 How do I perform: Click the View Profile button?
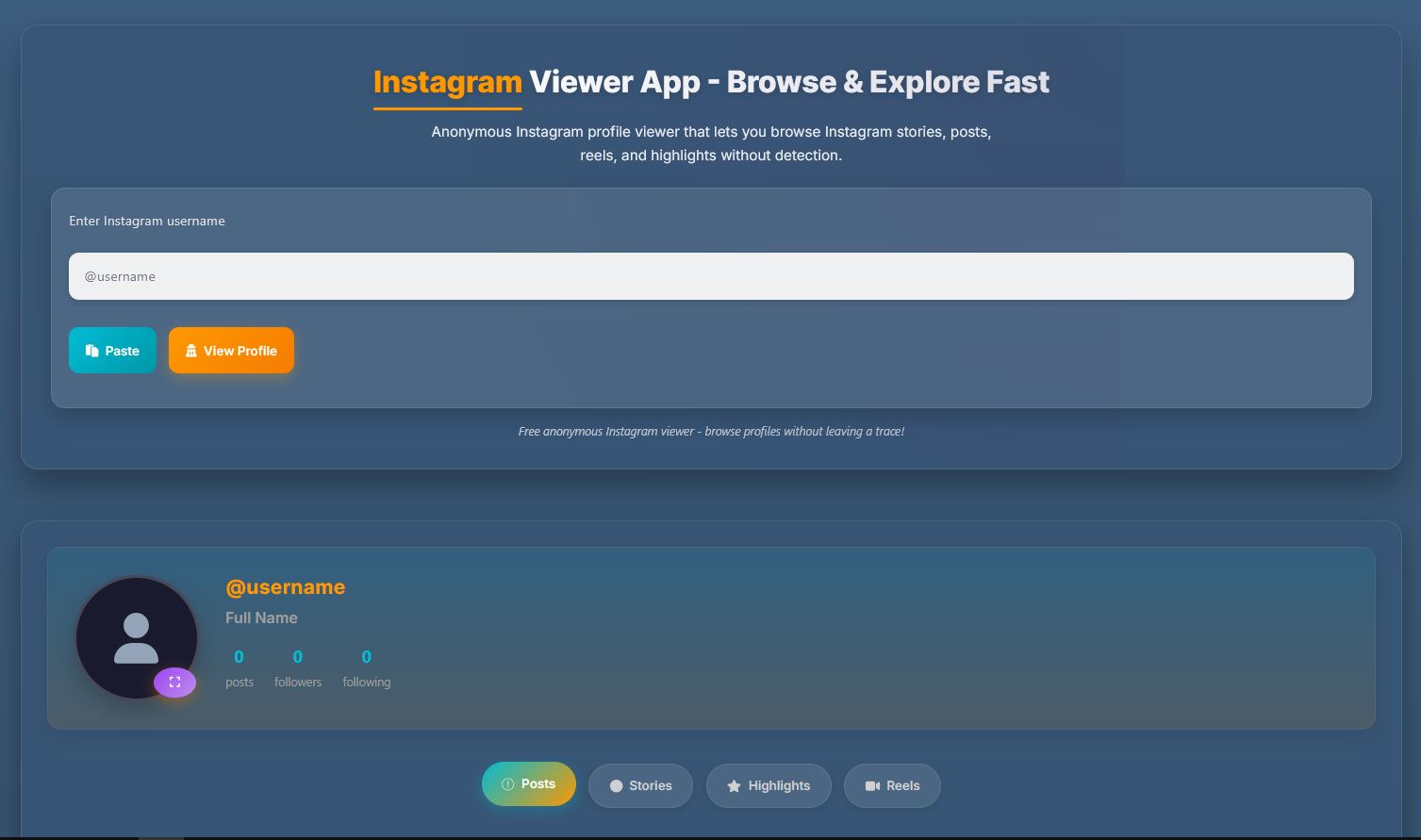pyautogui.click(x=231, y=351)
